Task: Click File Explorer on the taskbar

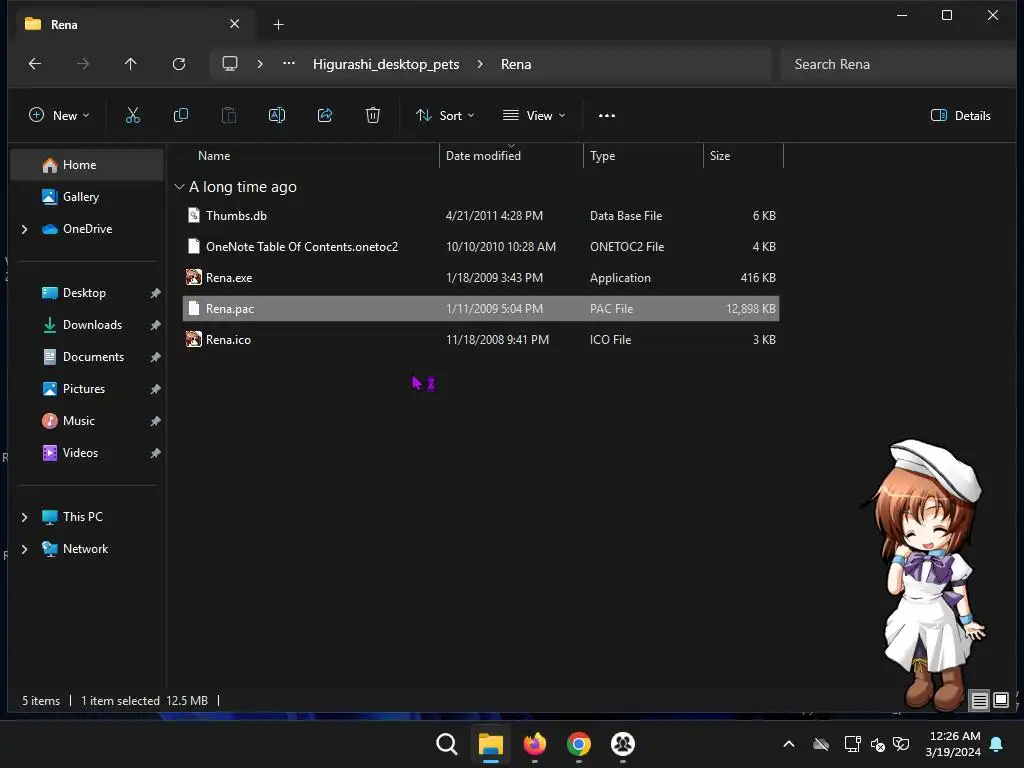Action: coord(490,744)
